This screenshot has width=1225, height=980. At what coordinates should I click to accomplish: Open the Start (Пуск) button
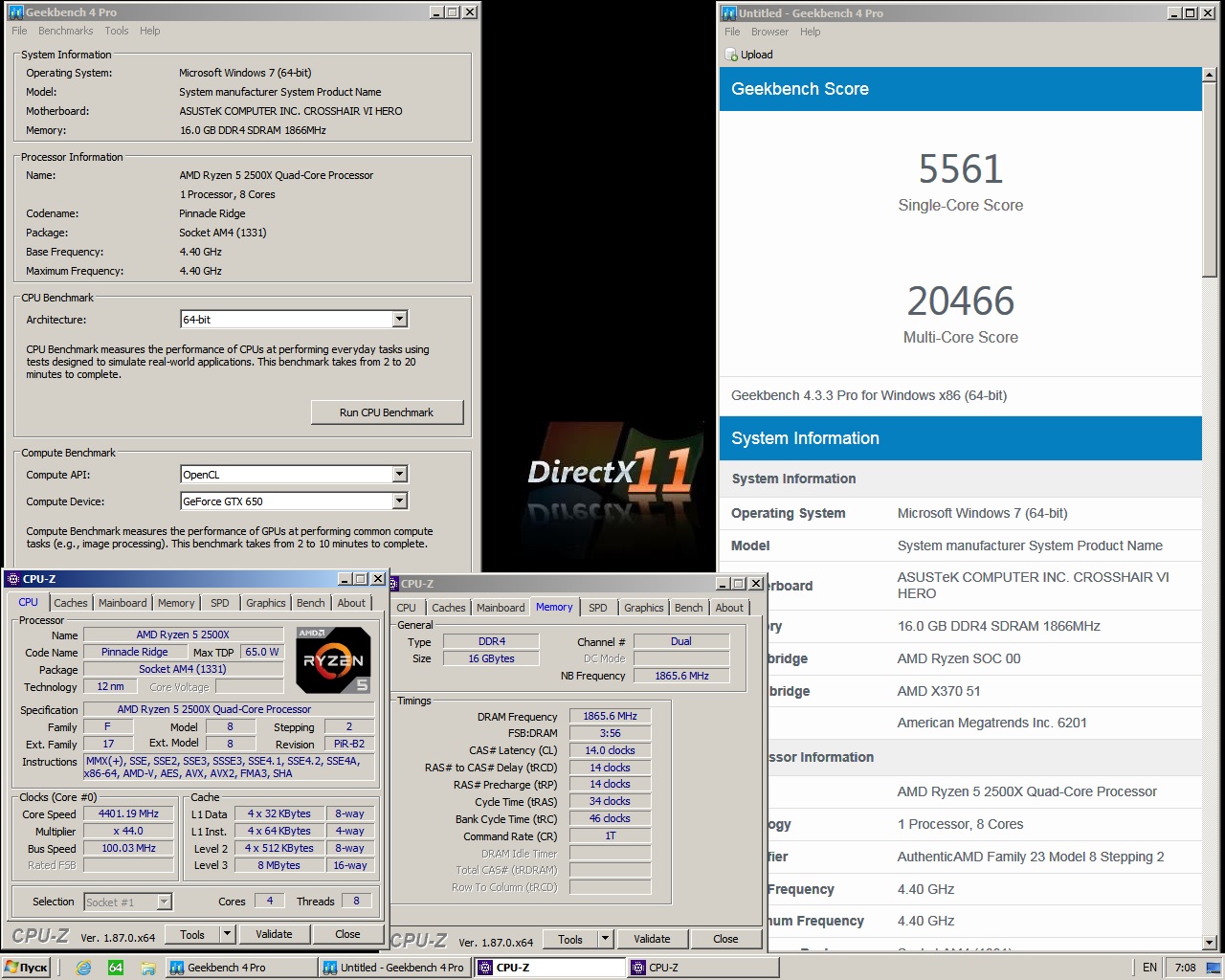pyautogui.click(x=26, y=968)
